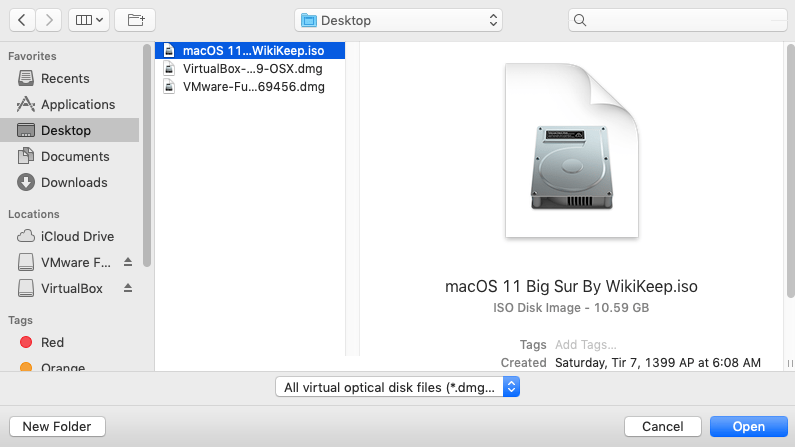
Task: Click the VMware F... volume drive icon
Action: click(x=26, y=262)
